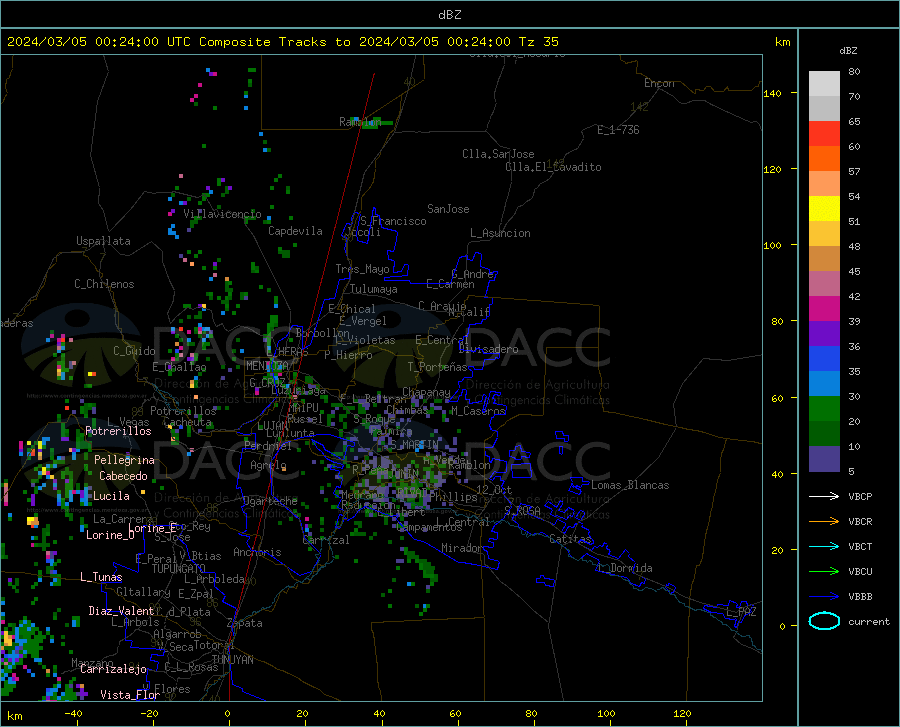The height and width of the screenshot is (727, 900).
Task: Click the C_Chilenos map label
Action: coord(104,284)
